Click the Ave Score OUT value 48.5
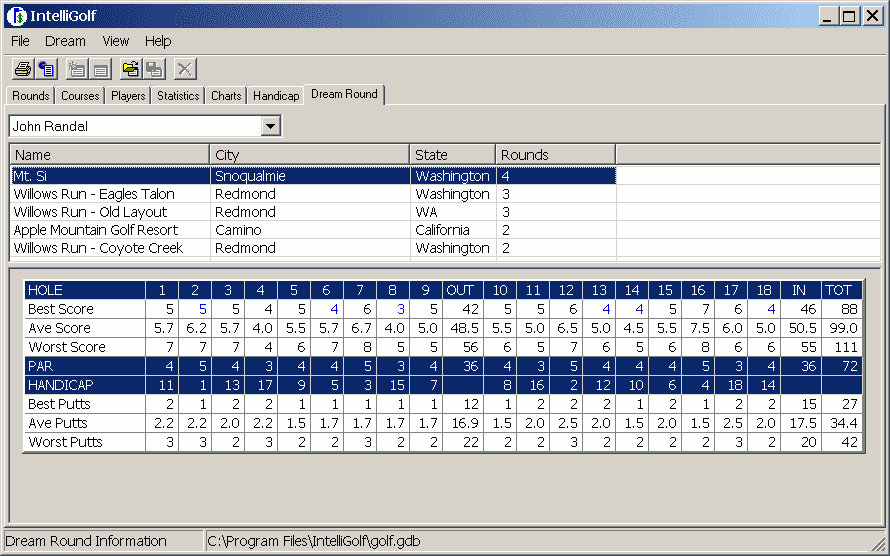 click(x=463, y=328)
